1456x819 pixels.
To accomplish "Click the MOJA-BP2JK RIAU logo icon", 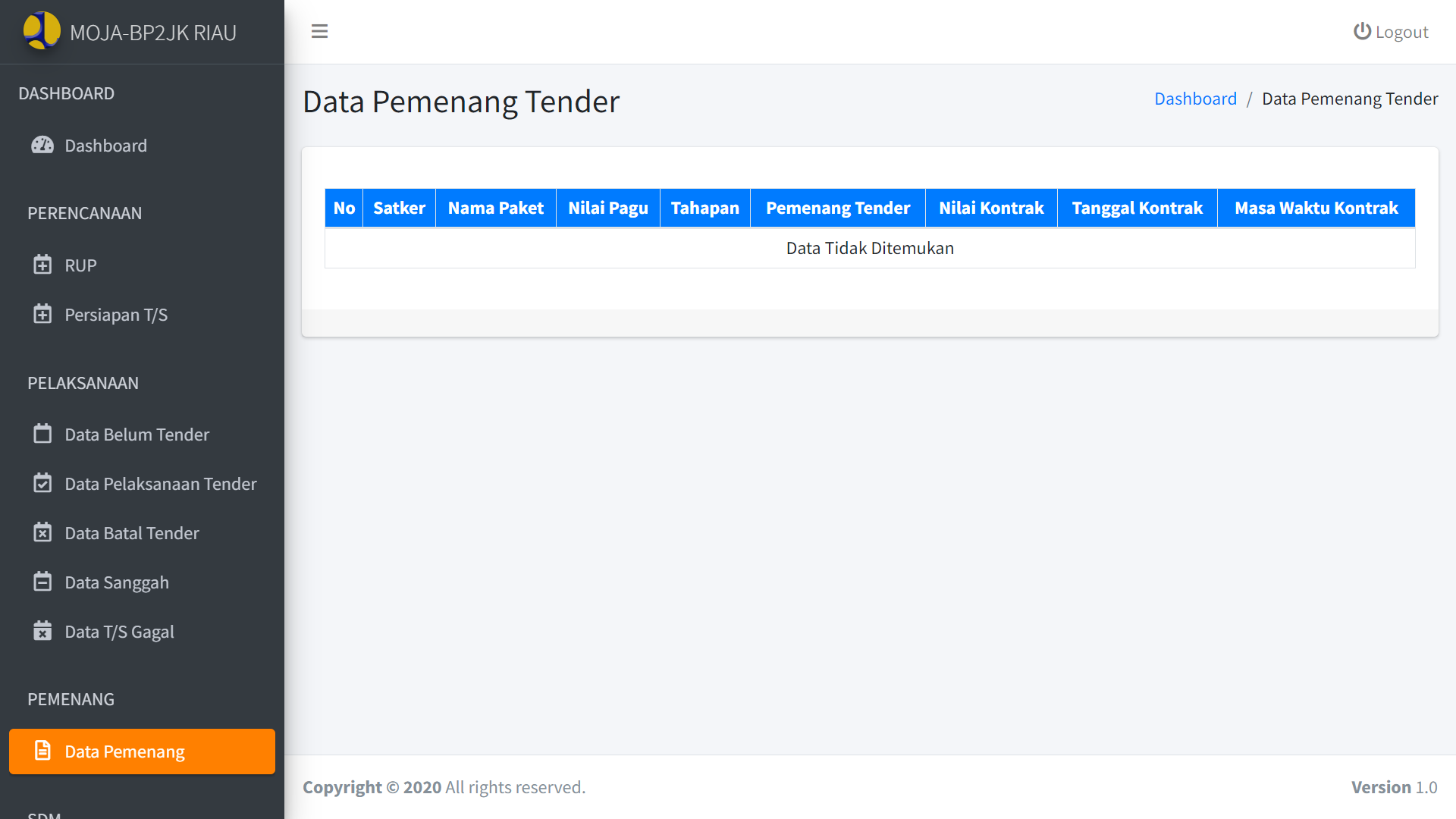I will [42, 31].
